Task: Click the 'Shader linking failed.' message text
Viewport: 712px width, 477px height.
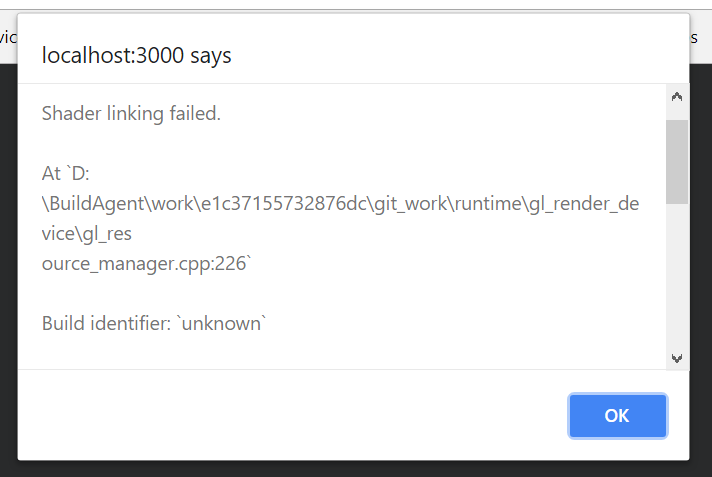Action: [131, 114]
